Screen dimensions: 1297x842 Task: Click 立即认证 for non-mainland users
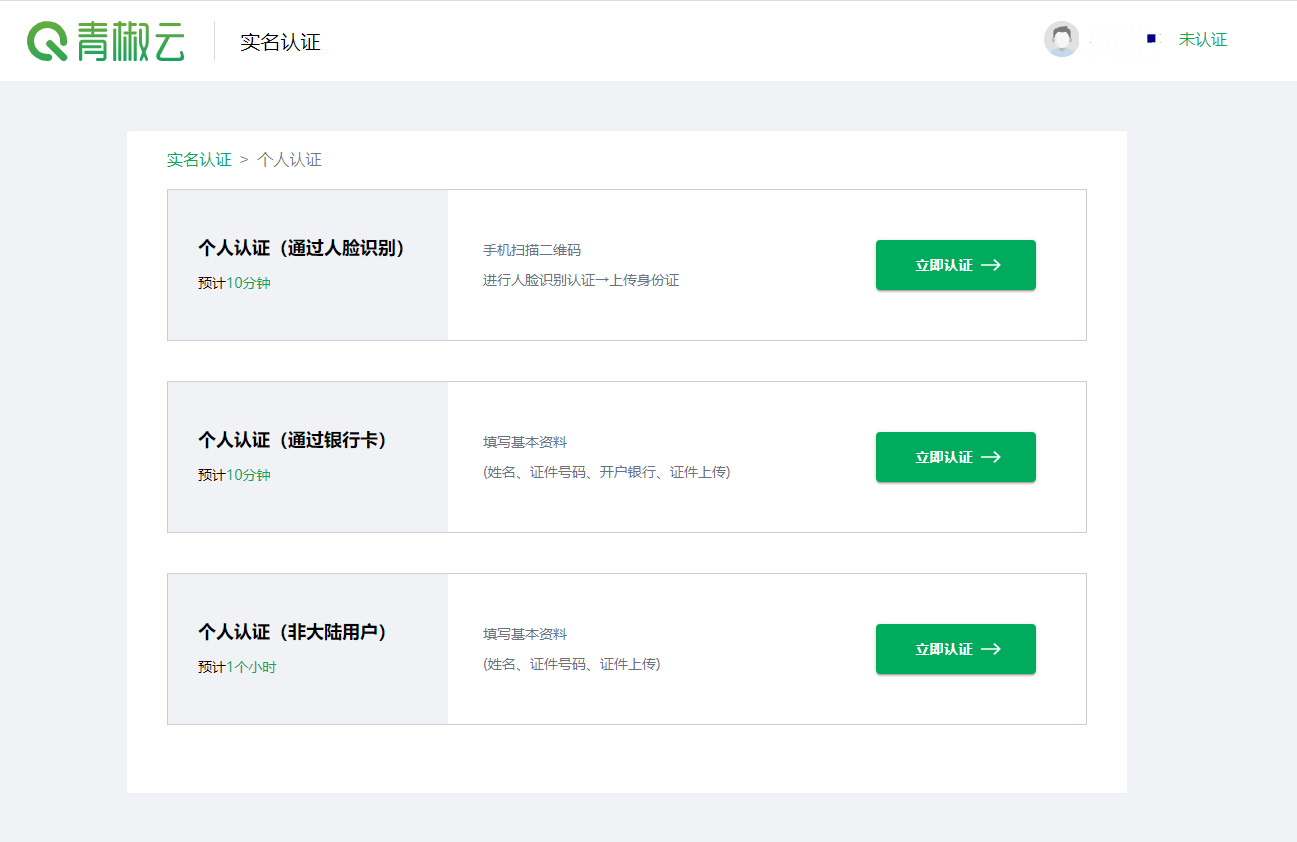[x=955, y=648]
